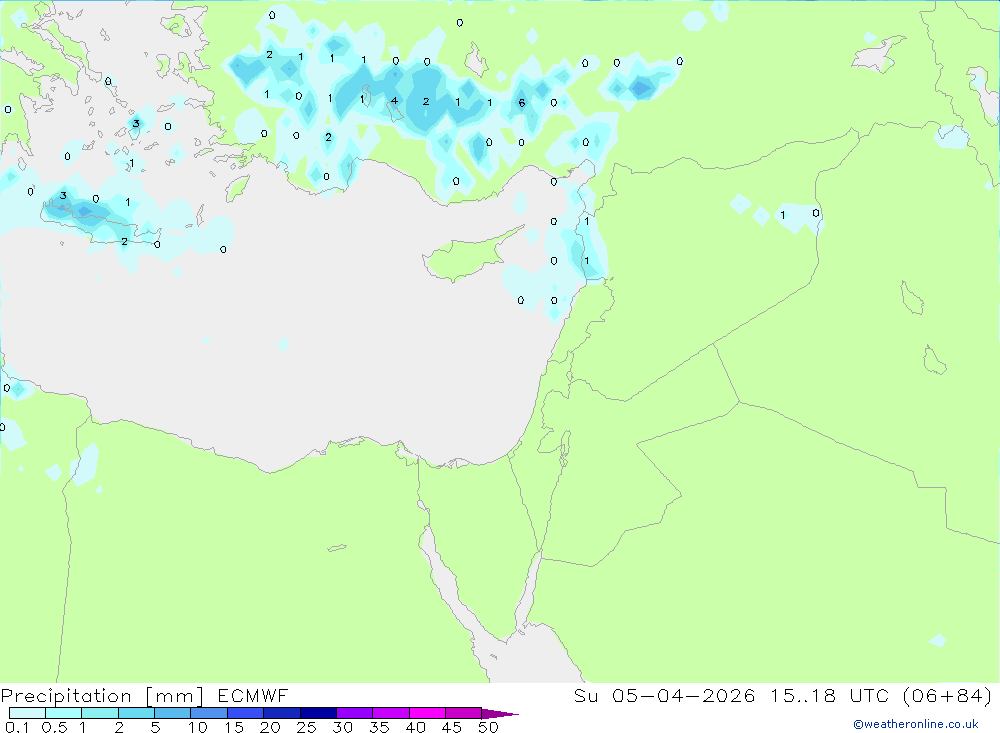Click the '50' legend scale label
The image size is (1000, 733).
coord(489,727)
